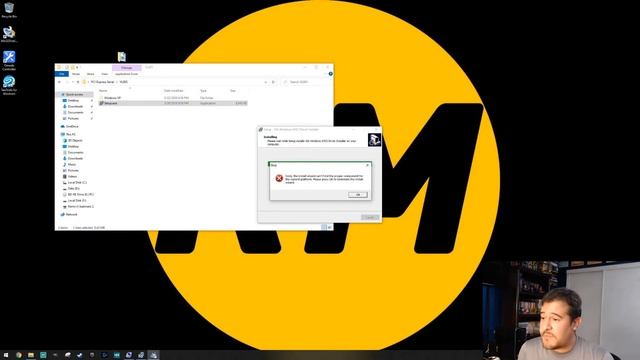The width and height of the screenshot is (640, 360).
Task: Click Cancel in the Setup window
Action: 370,217
